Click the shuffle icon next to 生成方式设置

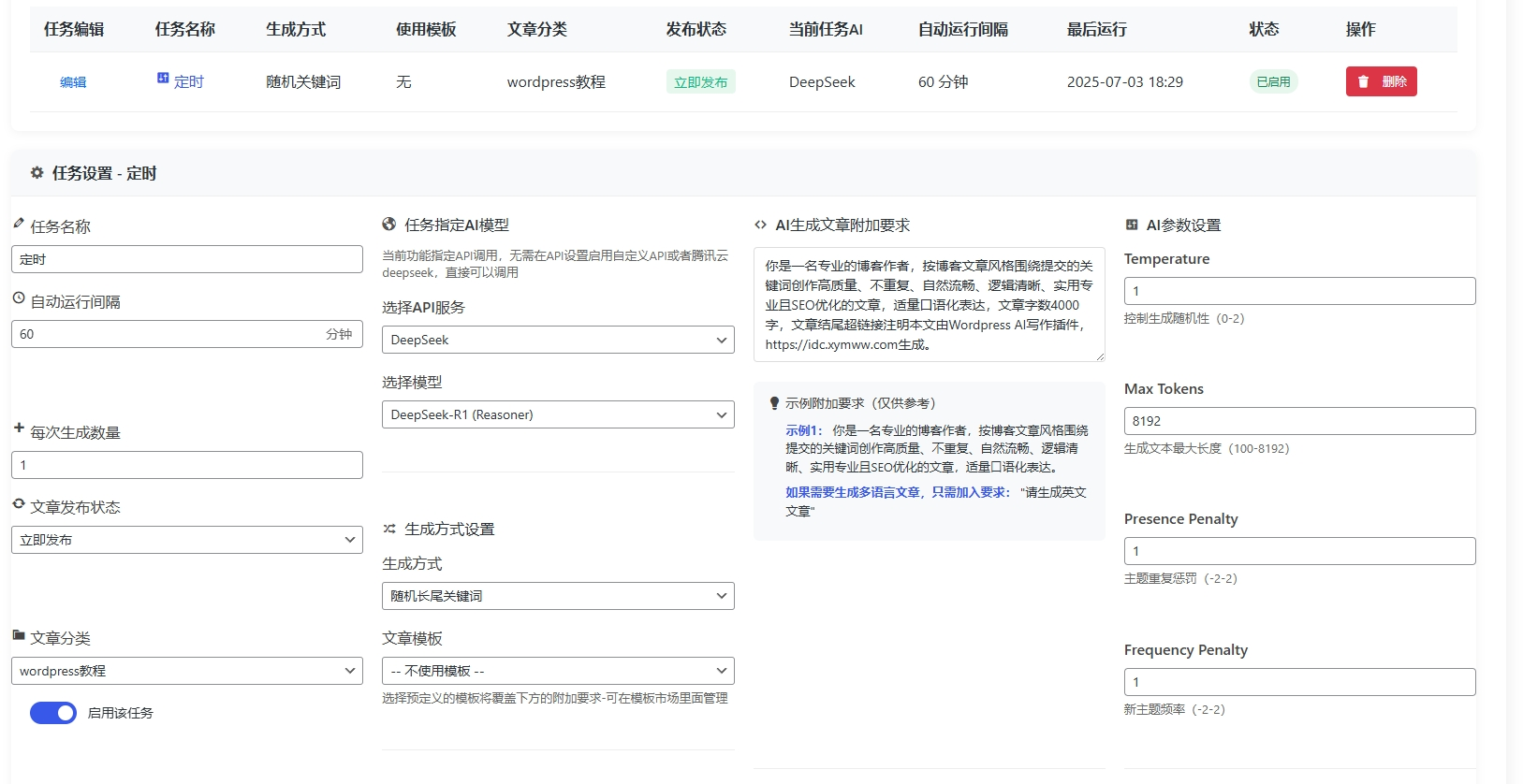click(389, 529)
